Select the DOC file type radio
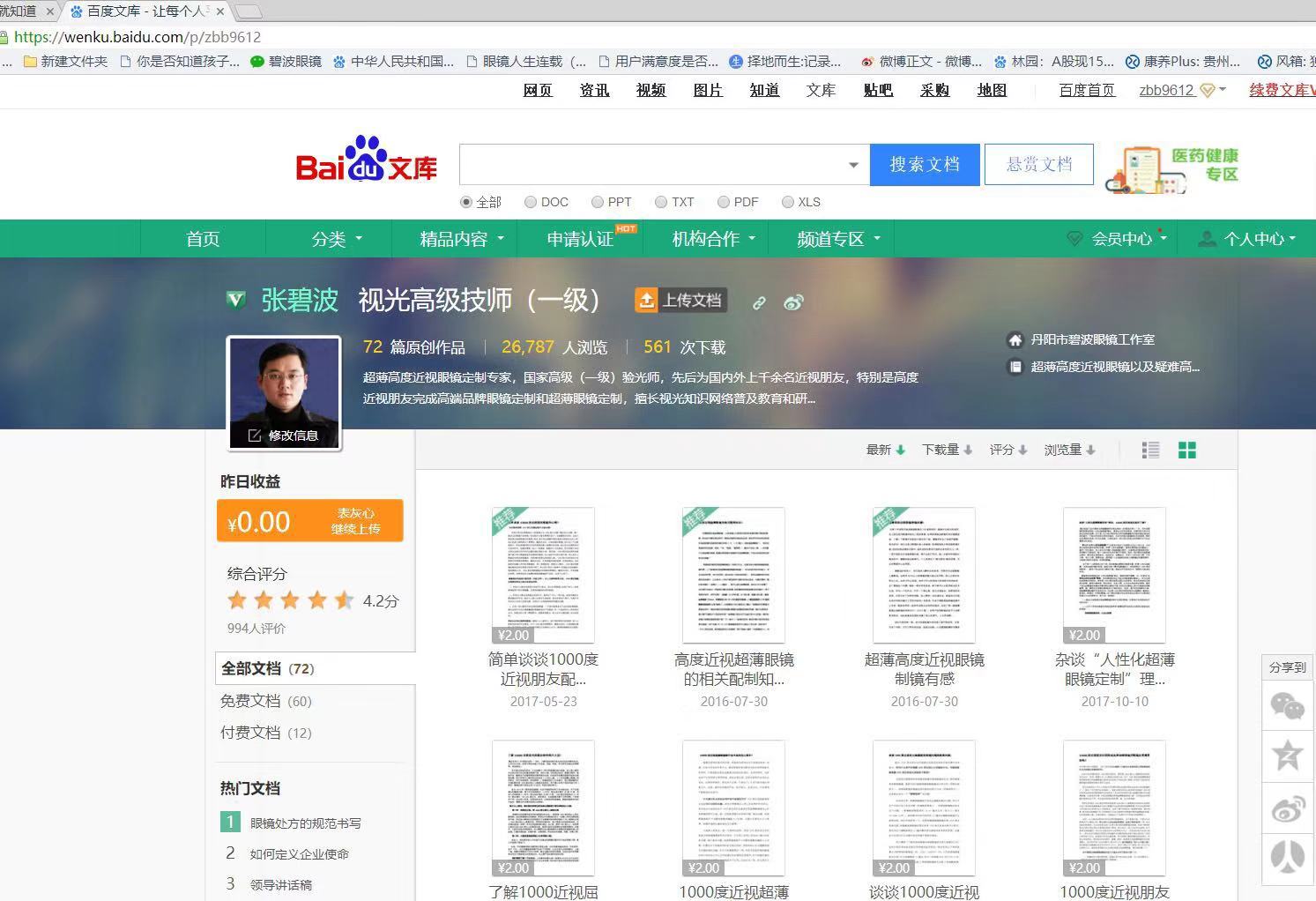Viewport: 1316px width, 901px height. (x=531, y=202)
